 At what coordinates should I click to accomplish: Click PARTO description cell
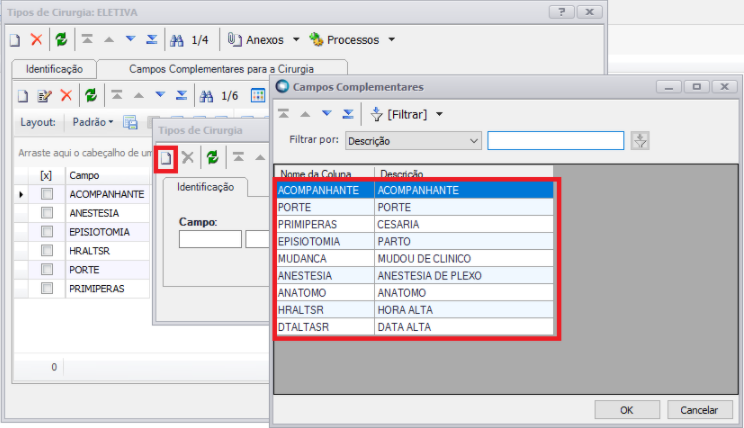click(x=464, y=242)
